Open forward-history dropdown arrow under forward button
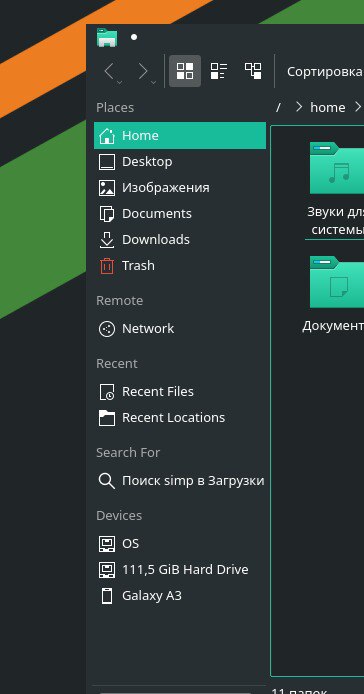The height and width of the screenshot is (694, 364). coord(153,82)
